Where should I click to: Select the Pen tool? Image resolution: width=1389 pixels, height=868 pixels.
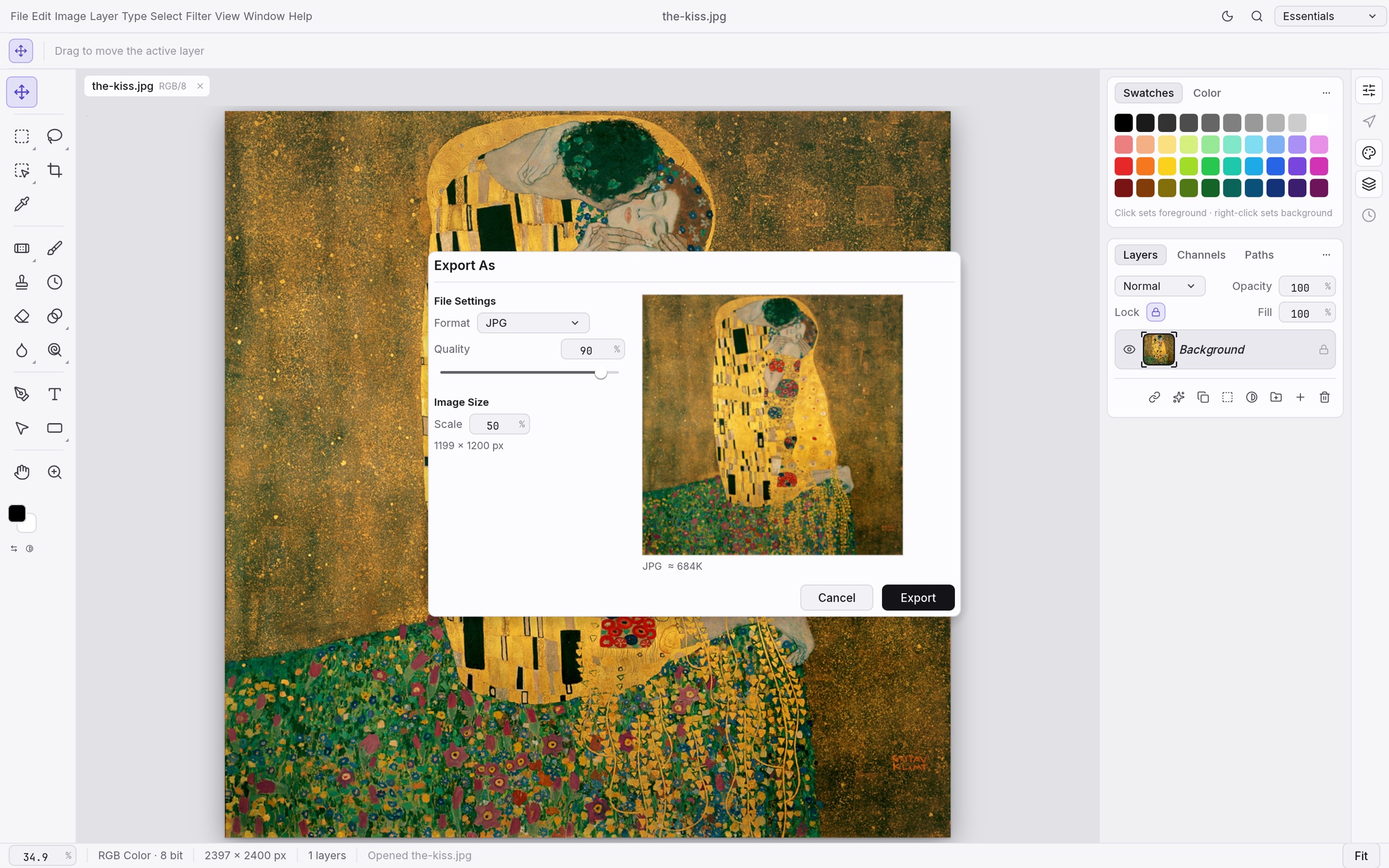pyautogui.click(x=21, y=394)
